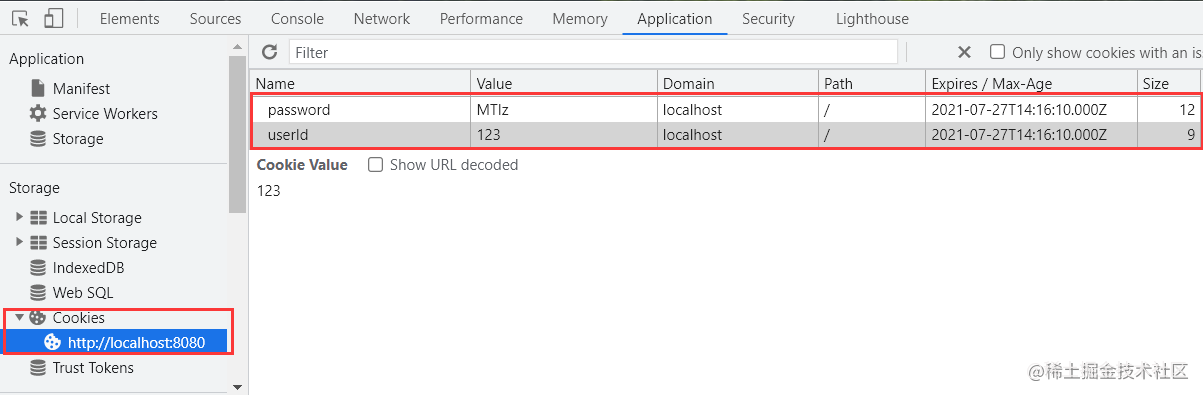Select the Manifest item in the sidebar
The width and height of the screenshot is (1203, 395).
[81, 88]
